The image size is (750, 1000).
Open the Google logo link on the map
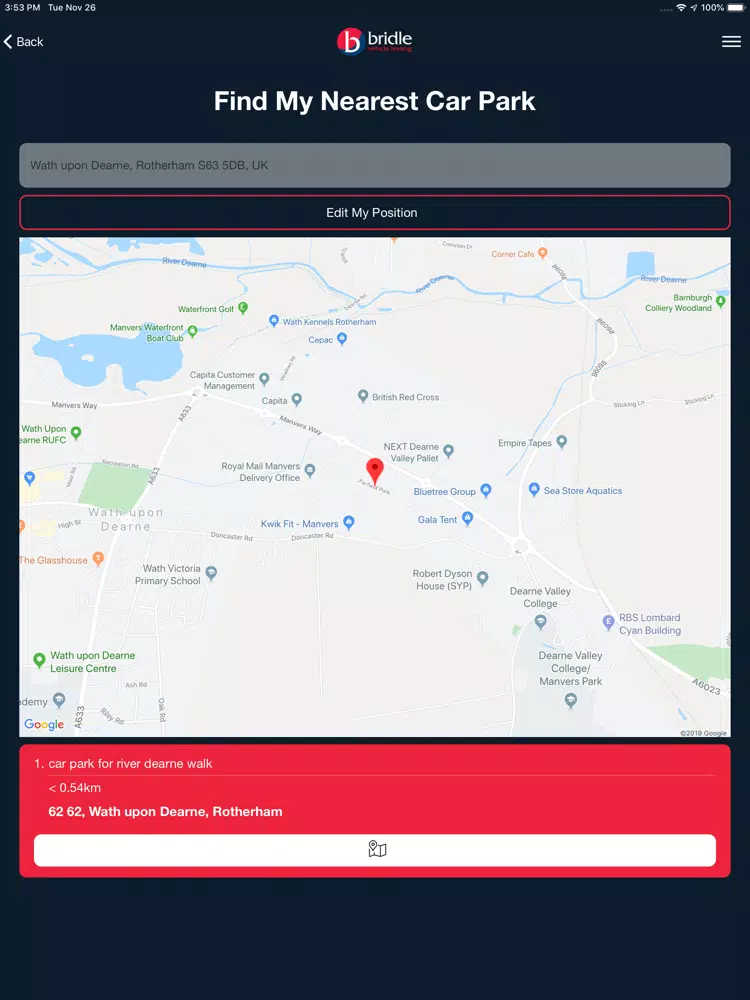click(44, 724)
